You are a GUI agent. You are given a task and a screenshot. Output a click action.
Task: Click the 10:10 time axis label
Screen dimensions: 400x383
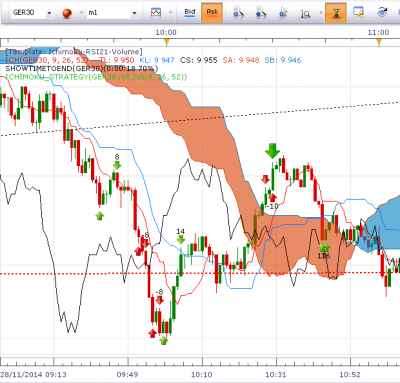point(202,375)
